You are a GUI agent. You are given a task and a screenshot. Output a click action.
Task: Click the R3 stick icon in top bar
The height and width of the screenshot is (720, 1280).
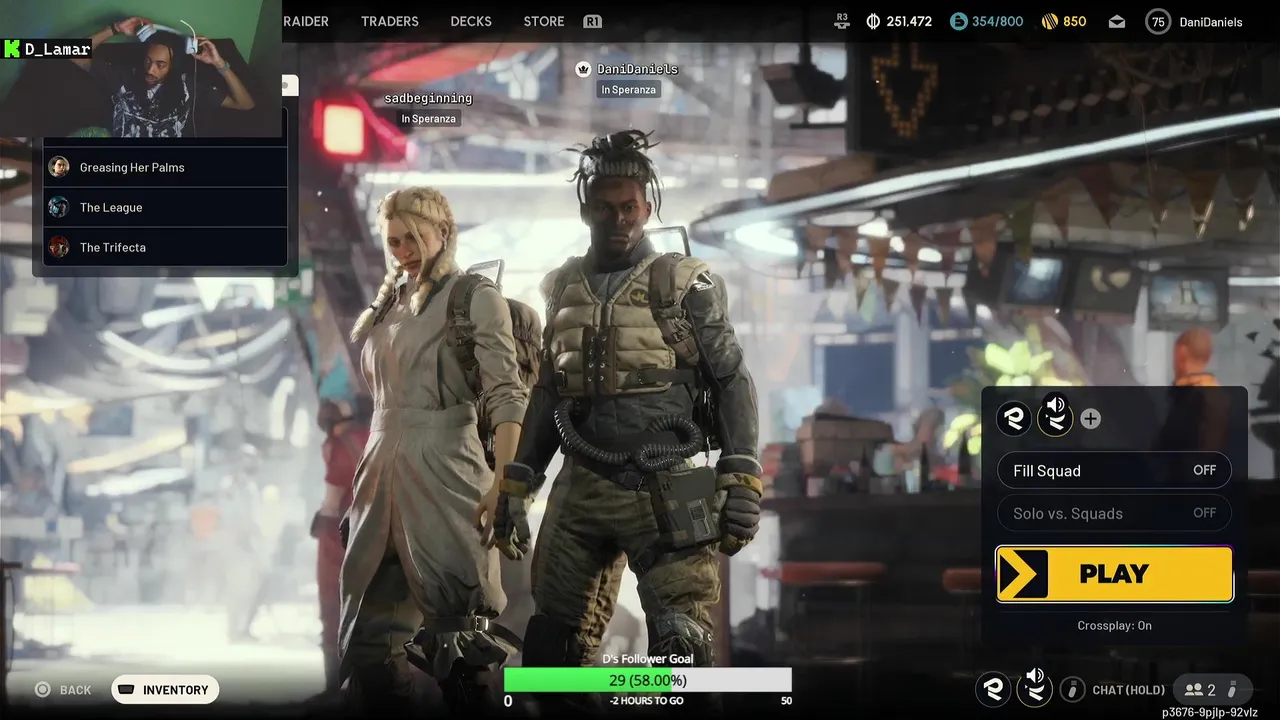tap(843, 21)
